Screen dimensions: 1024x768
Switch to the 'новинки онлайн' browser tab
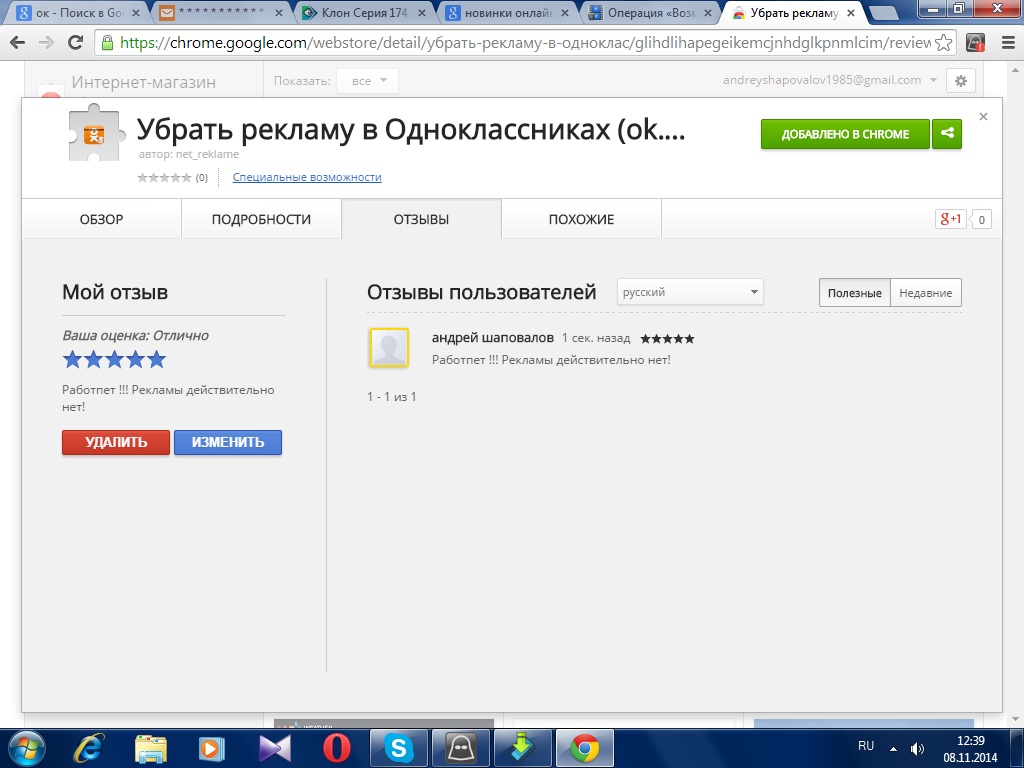(507, 12)
